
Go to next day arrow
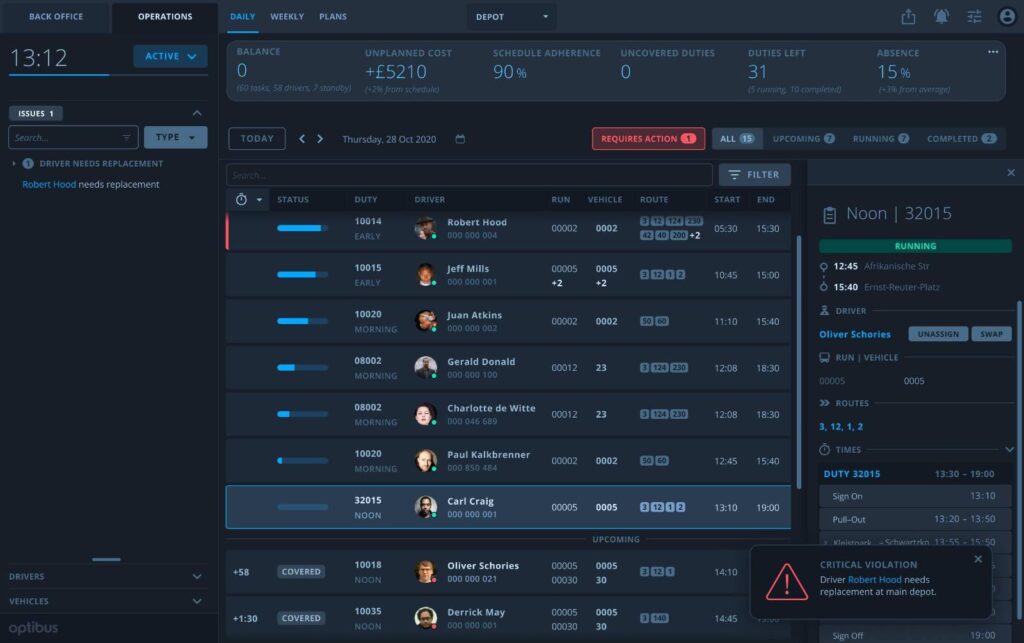click(x=320, y=138)
